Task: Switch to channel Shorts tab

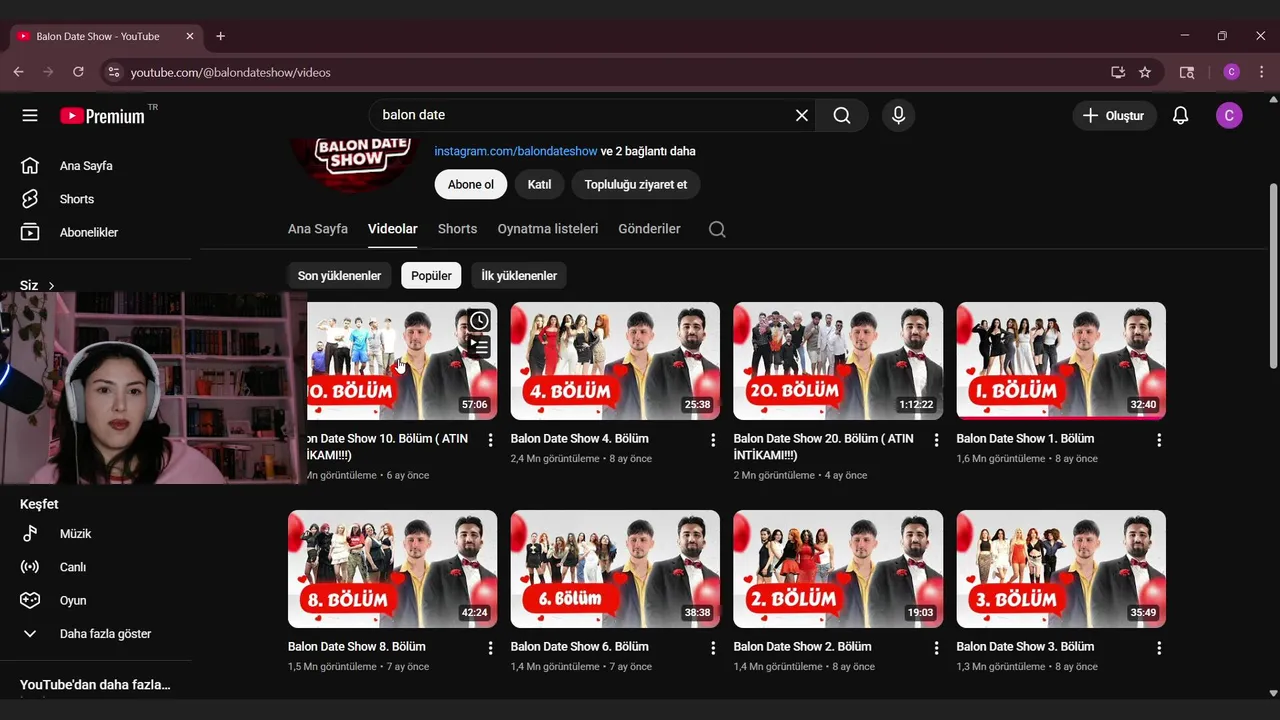Action: [x=457, y=229]
